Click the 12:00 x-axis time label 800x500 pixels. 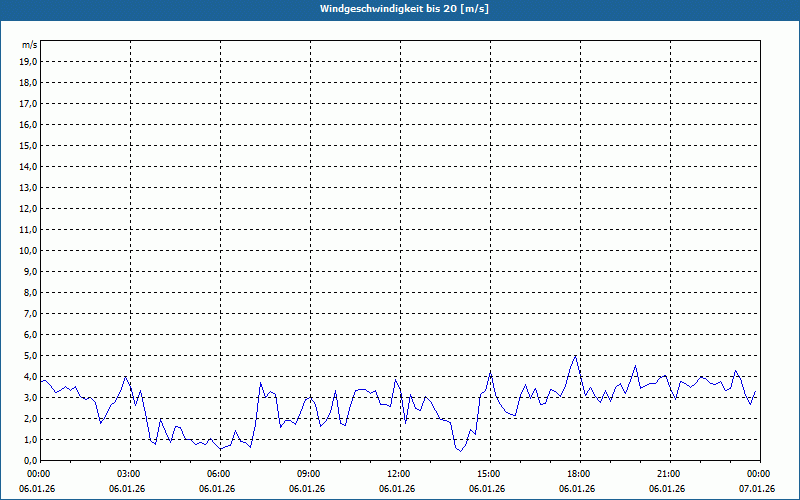(x=399, y=473)
